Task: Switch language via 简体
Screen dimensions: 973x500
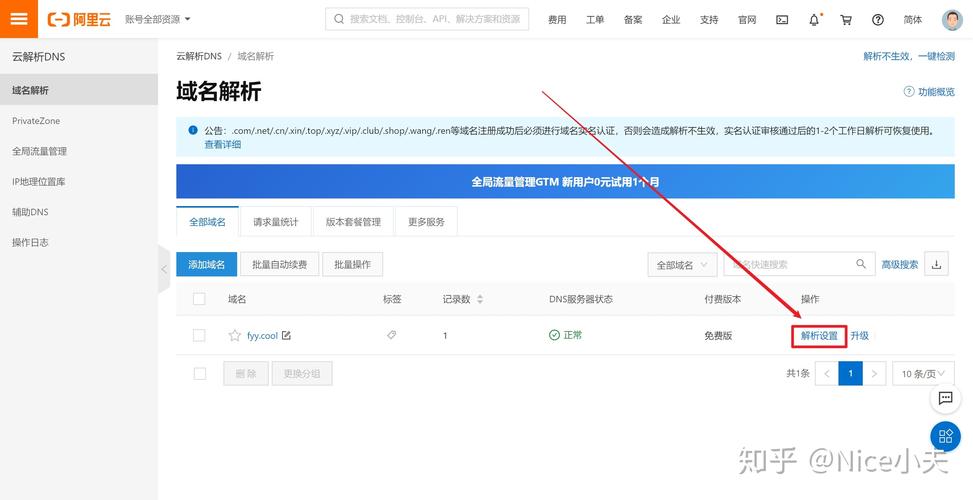Action: [912, 19]
